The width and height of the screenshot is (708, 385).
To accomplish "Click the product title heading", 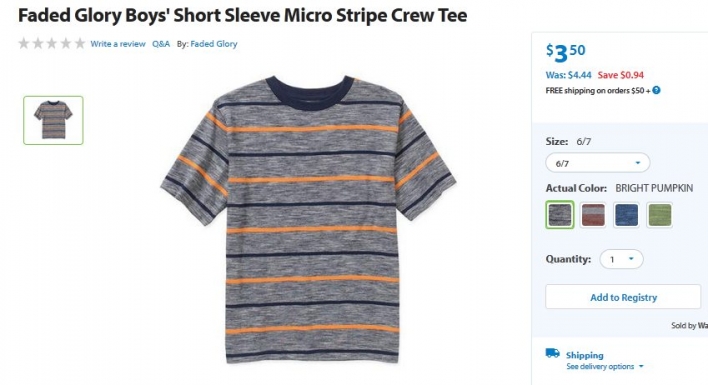I will pos(242,15).
